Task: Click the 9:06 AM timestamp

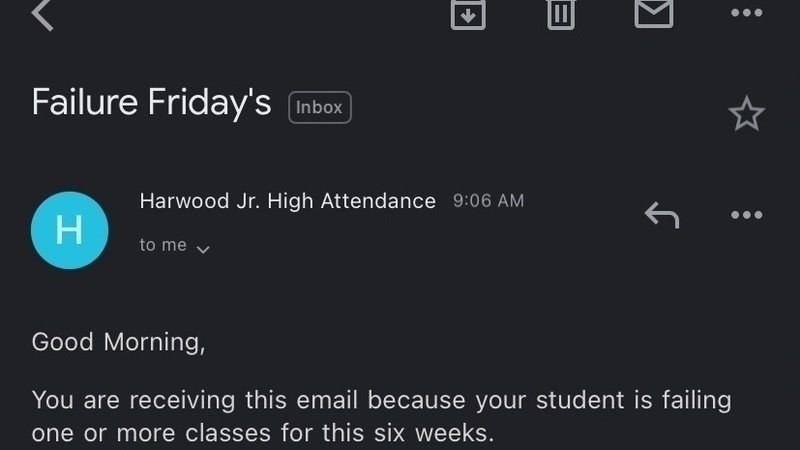Action: point(488,201)
